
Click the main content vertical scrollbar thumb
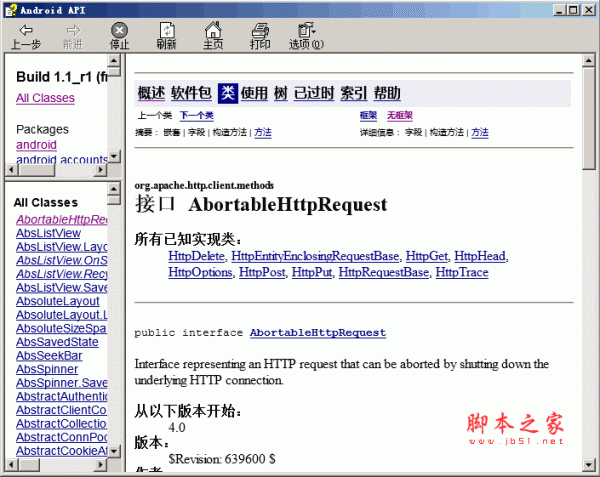(x=589, y=118)
